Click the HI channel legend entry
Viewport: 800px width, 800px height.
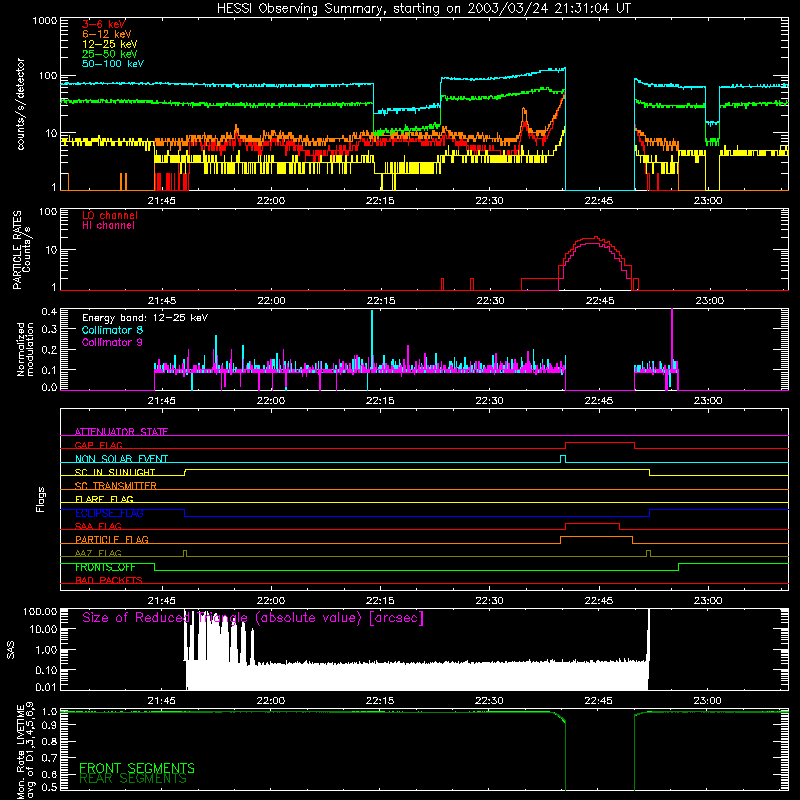click(108, 226)
